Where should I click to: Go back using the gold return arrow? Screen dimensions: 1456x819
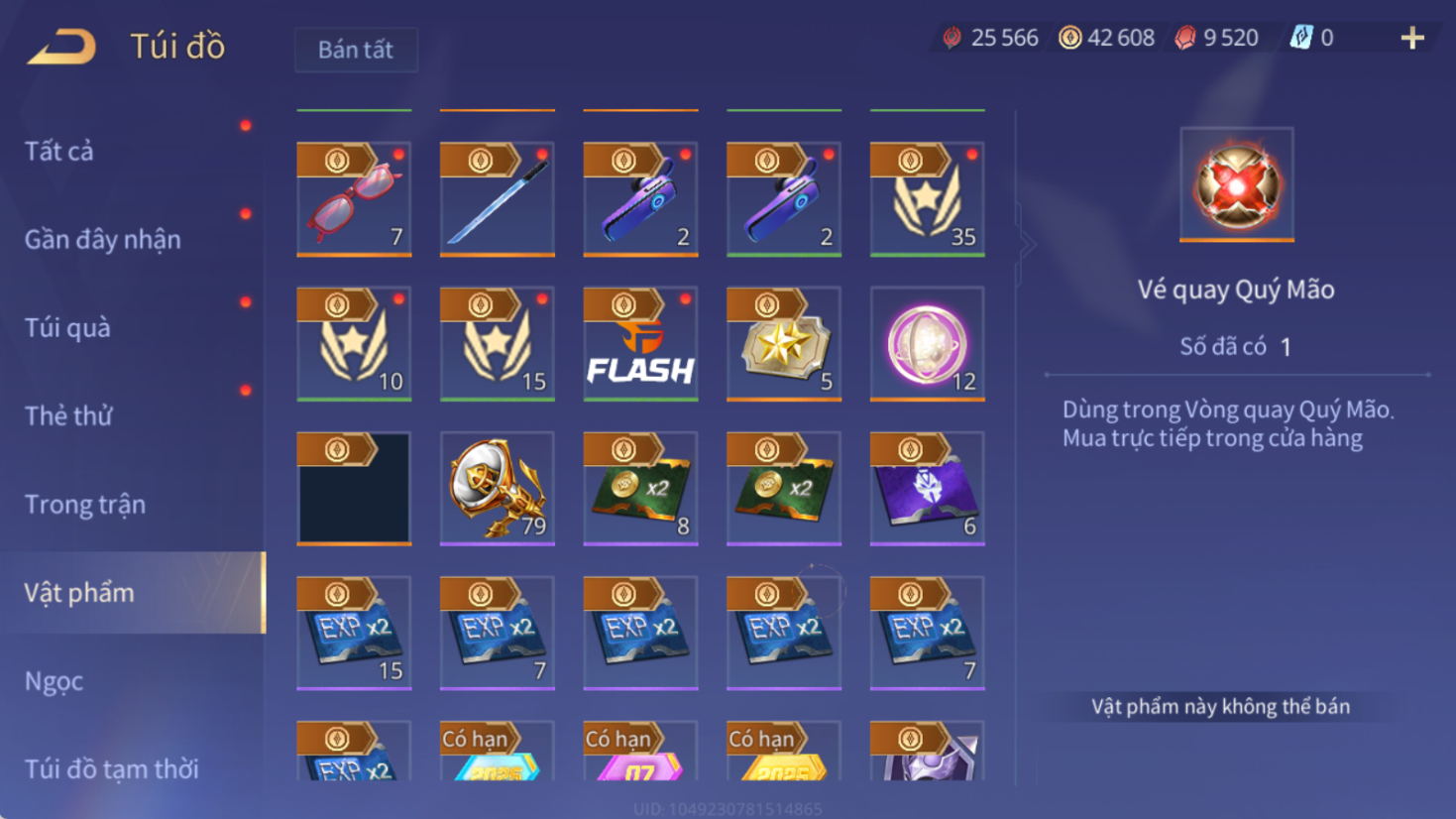61,47
